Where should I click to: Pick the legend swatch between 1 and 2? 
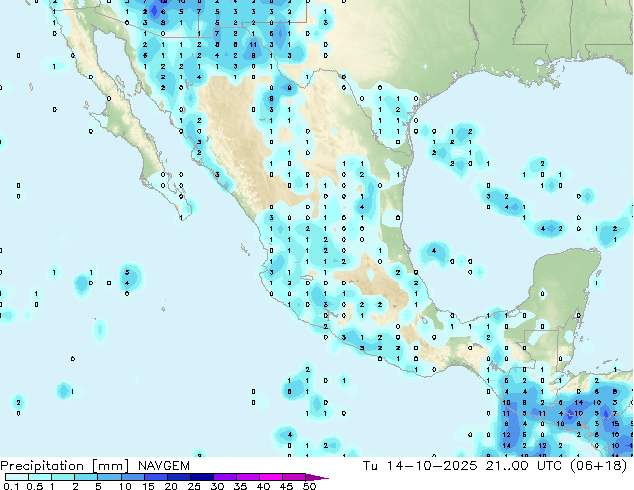(x=63, y=477)
